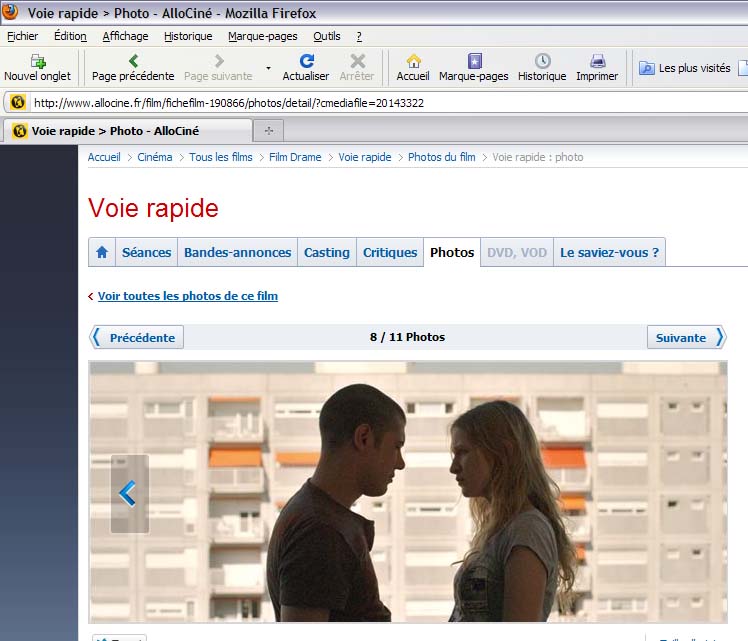Open the Fichier menu
748x641 pixels.
[x=22, y=36]
